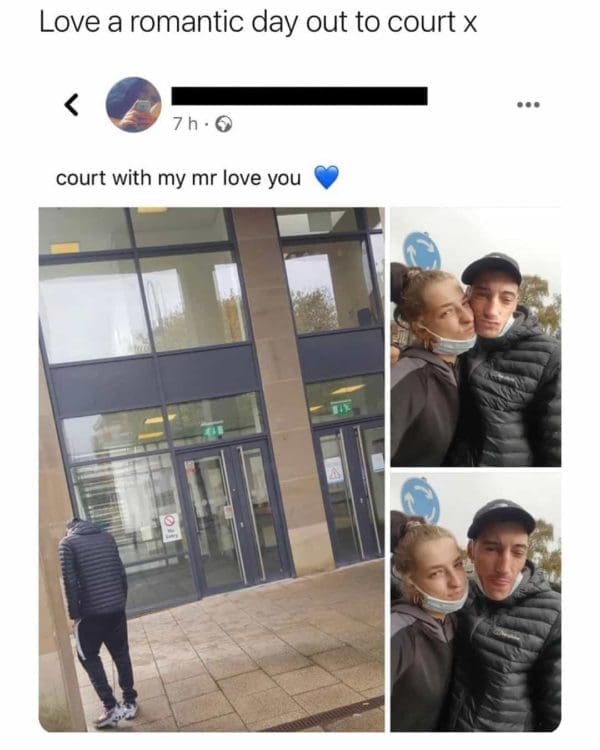Click the blue roundabout sign in bottom selfie

[x=420, y=501]
